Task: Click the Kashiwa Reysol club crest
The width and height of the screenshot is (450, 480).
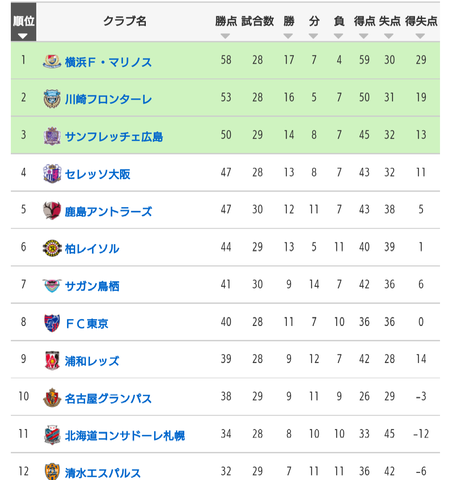Action: [x=52, y=248]
